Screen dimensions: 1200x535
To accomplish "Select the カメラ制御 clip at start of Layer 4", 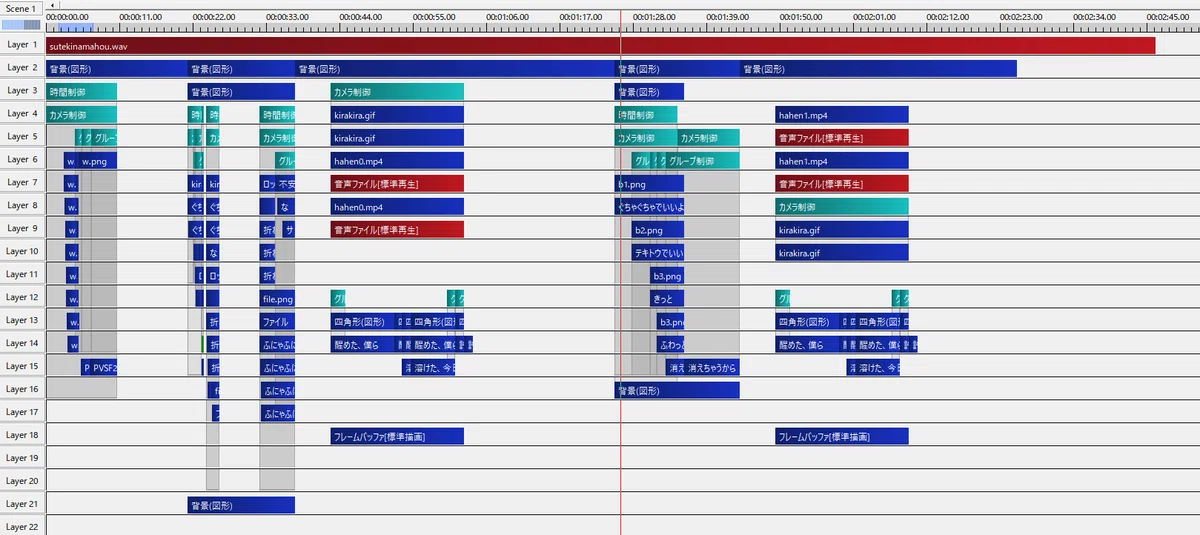I will [82, 115].
